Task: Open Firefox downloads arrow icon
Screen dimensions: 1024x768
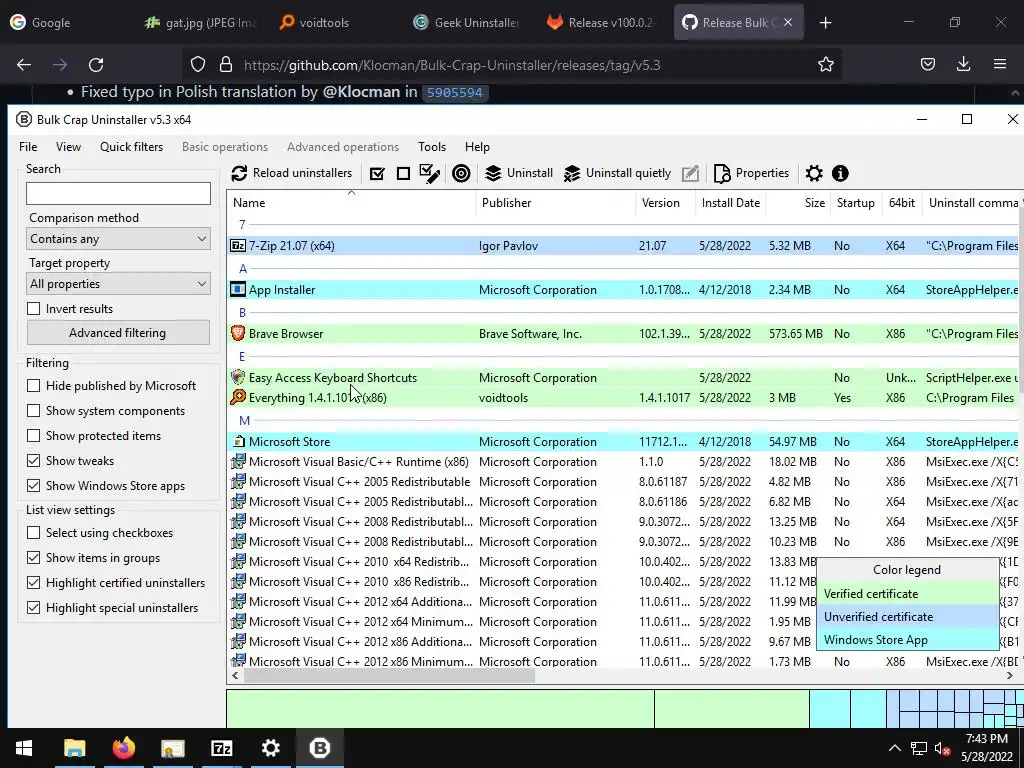Action: click(x=963, y=64)
